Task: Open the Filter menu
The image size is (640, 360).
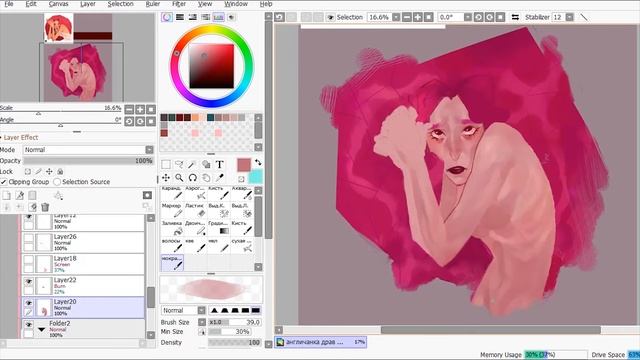Action: pos(179,4)
